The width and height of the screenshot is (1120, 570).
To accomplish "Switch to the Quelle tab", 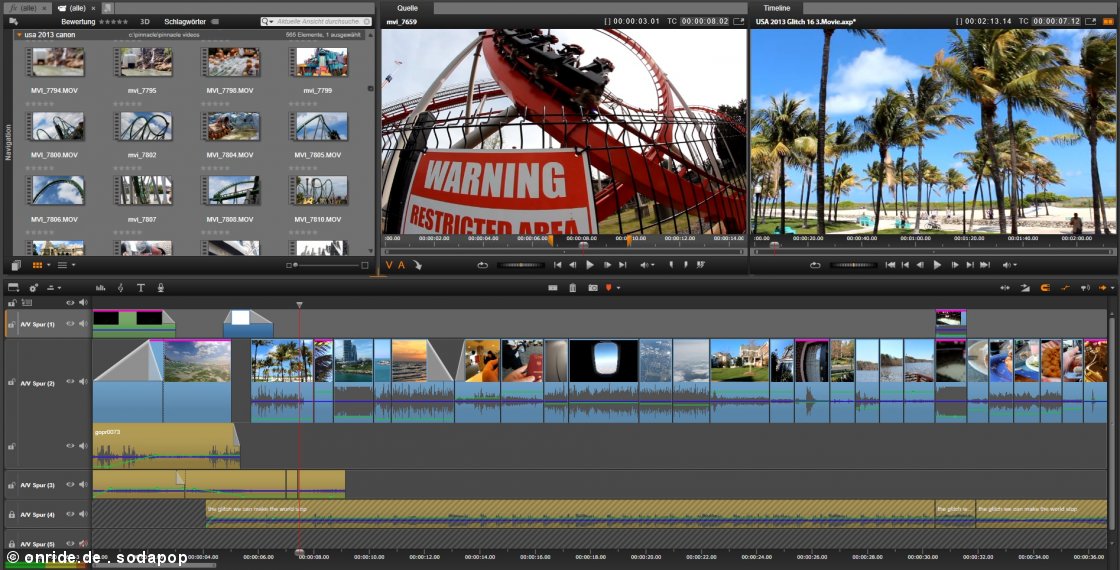I will click(407, 8).
